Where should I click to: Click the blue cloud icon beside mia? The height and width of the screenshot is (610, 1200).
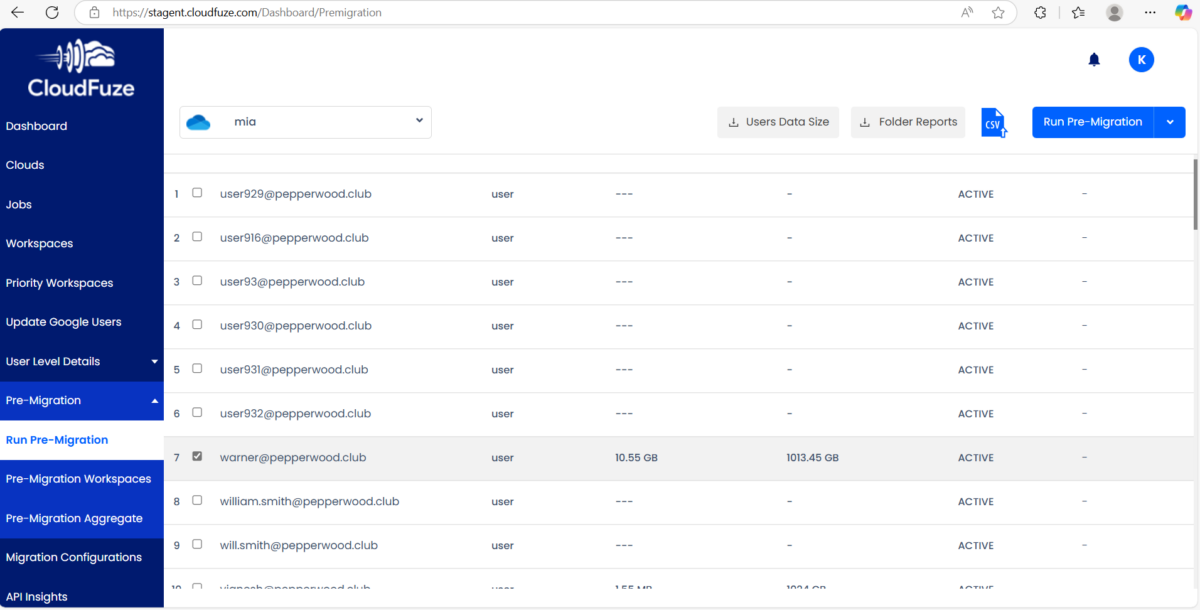(x=198, y=122)
